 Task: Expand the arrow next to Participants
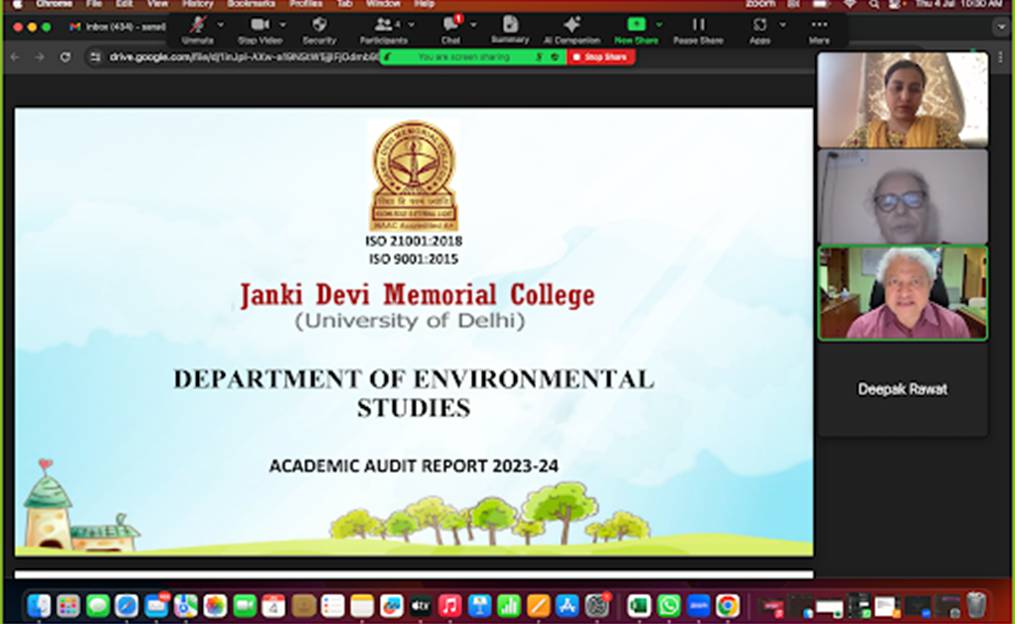410,24
